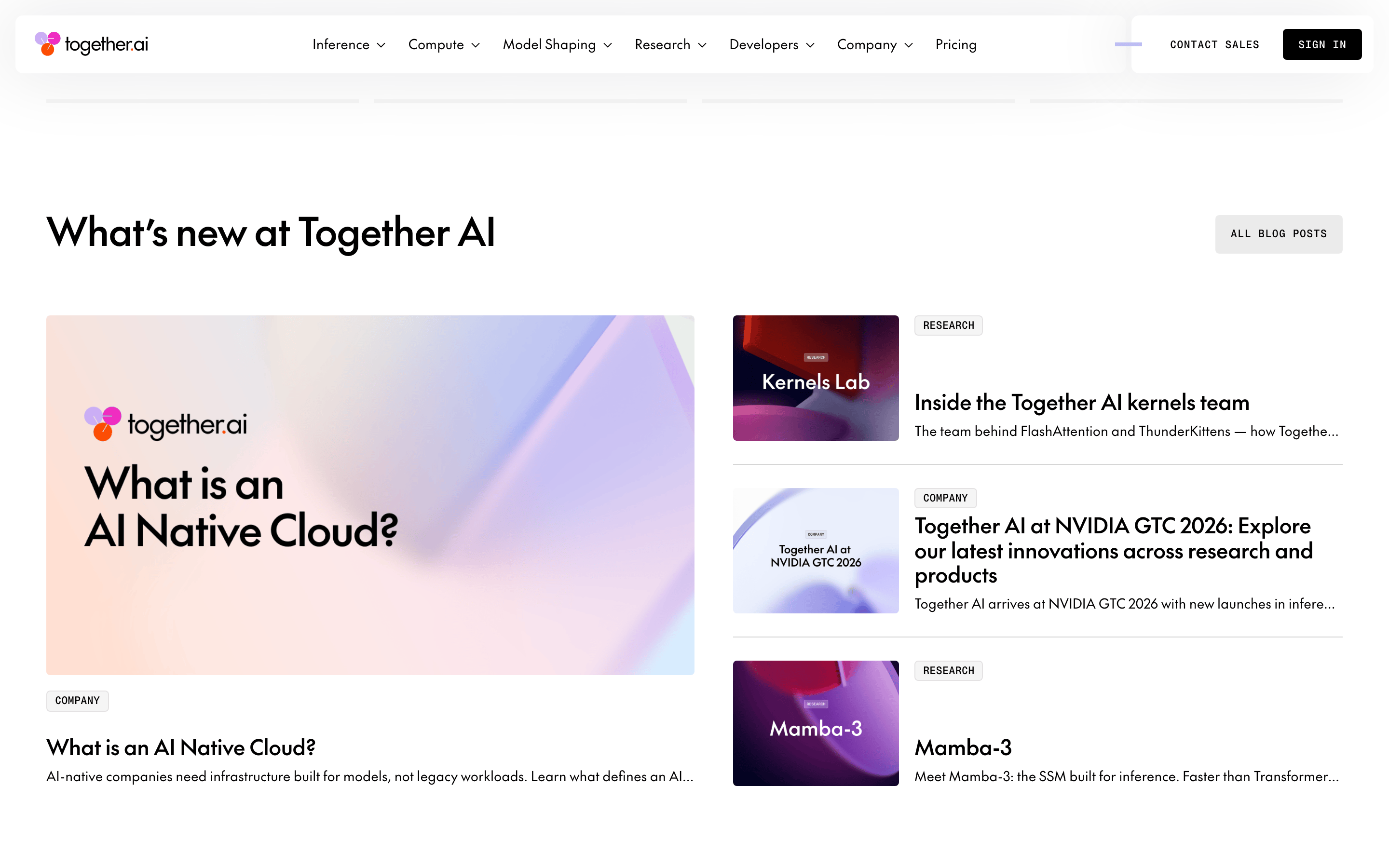Click 'Together AI arrives at NVIDIA GTC' description
Screen dimensions: 1389x868
[x=1125, y=605]
